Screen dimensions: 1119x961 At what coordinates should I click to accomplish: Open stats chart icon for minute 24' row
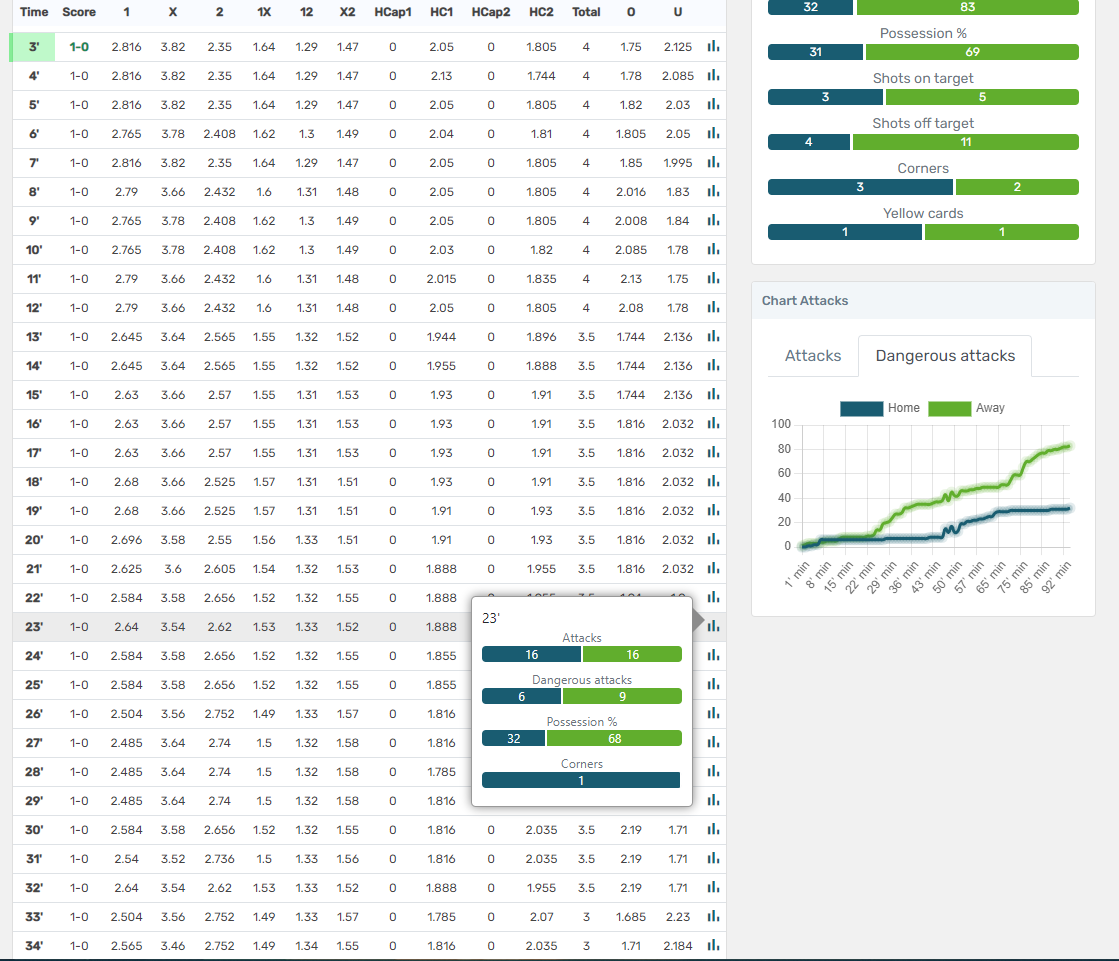click(713, 656)
